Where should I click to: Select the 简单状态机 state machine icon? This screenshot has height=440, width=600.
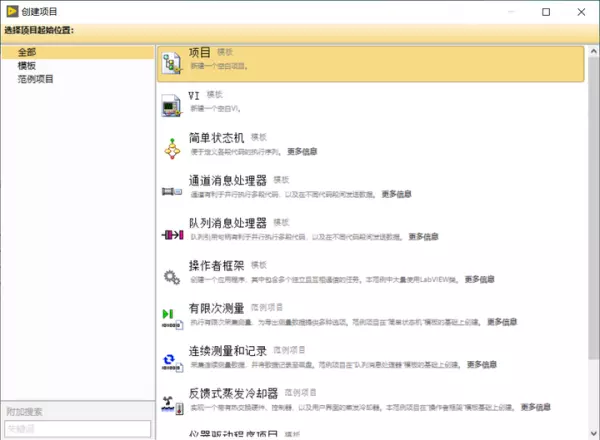[172, 149]
